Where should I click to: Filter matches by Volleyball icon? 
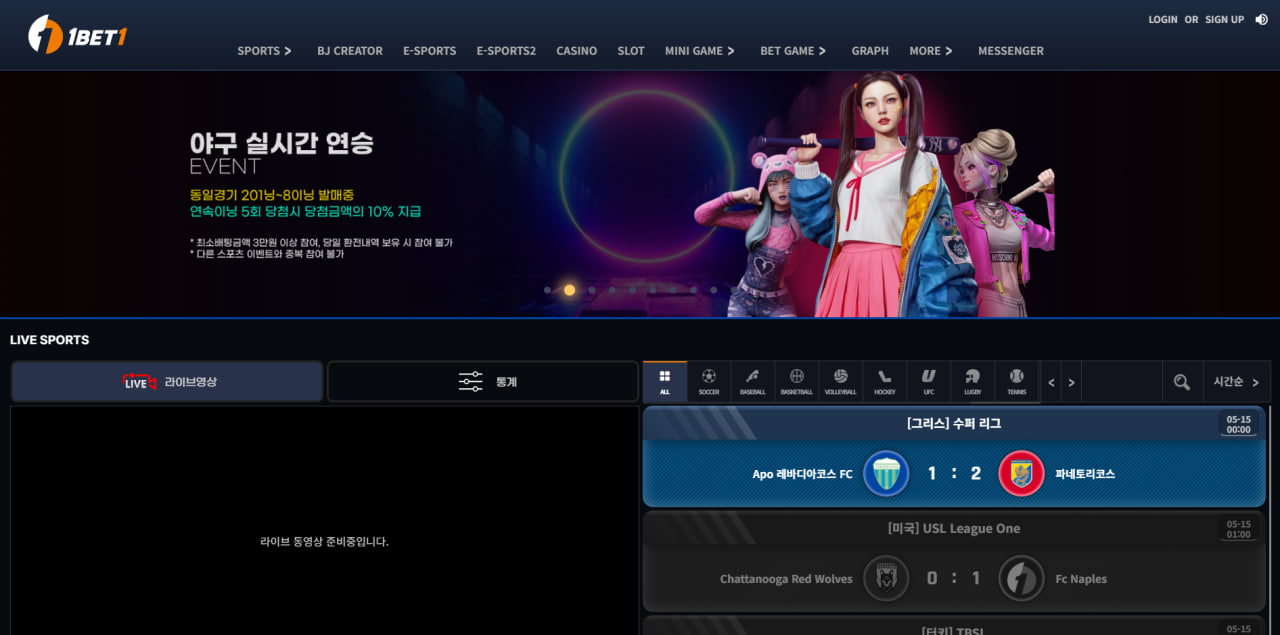pyautogui.click(x=841, y=381)
